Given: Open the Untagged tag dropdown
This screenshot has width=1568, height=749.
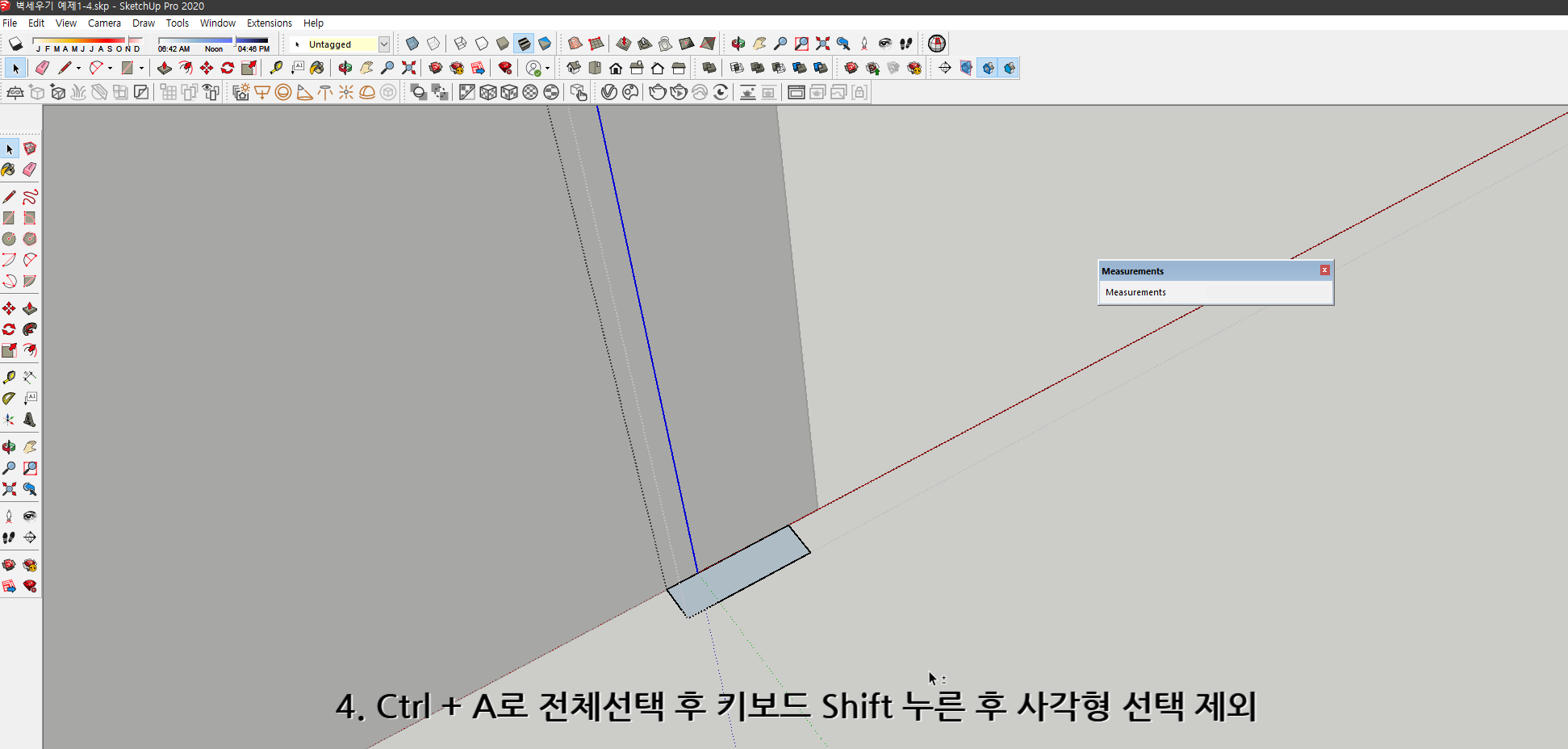Looking at the screenshot, I should point(385,44).
